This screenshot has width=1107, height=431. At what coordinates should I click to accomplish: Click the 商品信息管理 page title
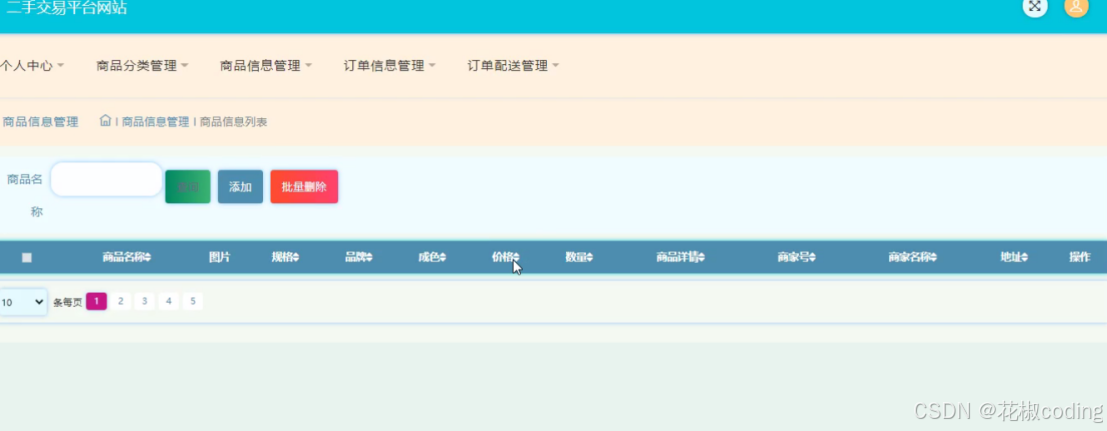(x=40, y=122)
